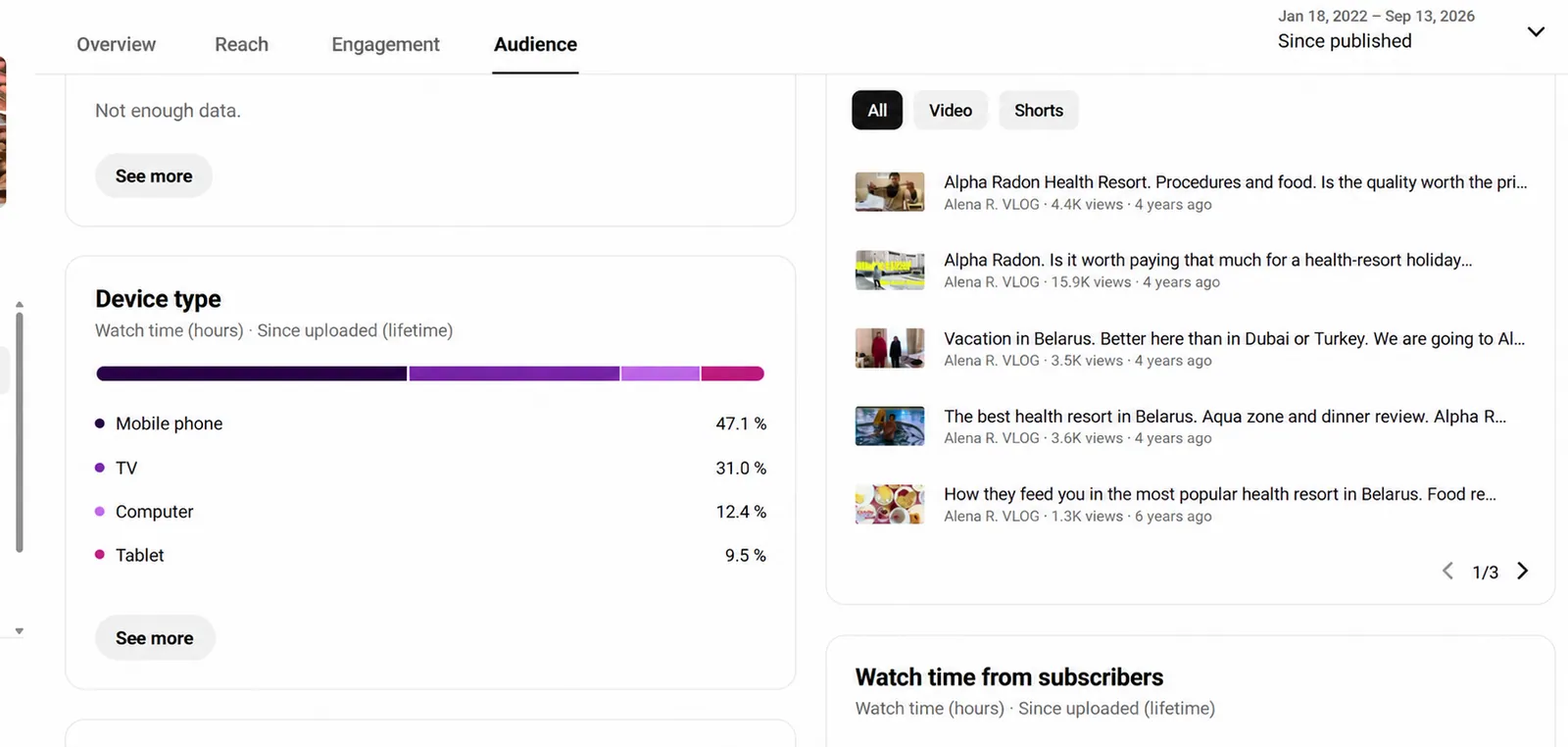The width and height of the screenshot is (1568, 747).
Task: Click the Mobile phone legend row
Action: [430, 423]
